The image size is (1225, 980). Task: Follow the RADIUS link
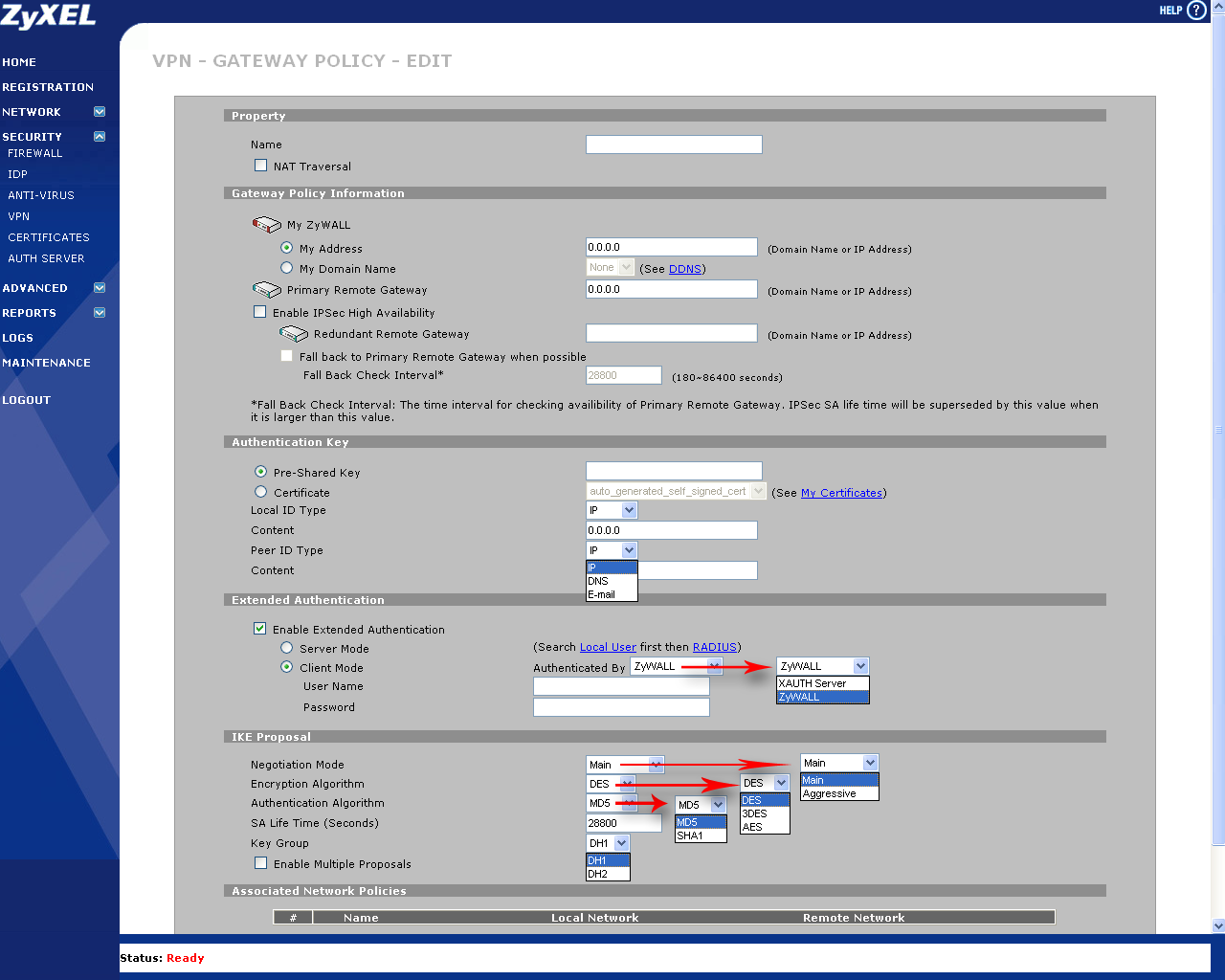pos(715,647)
